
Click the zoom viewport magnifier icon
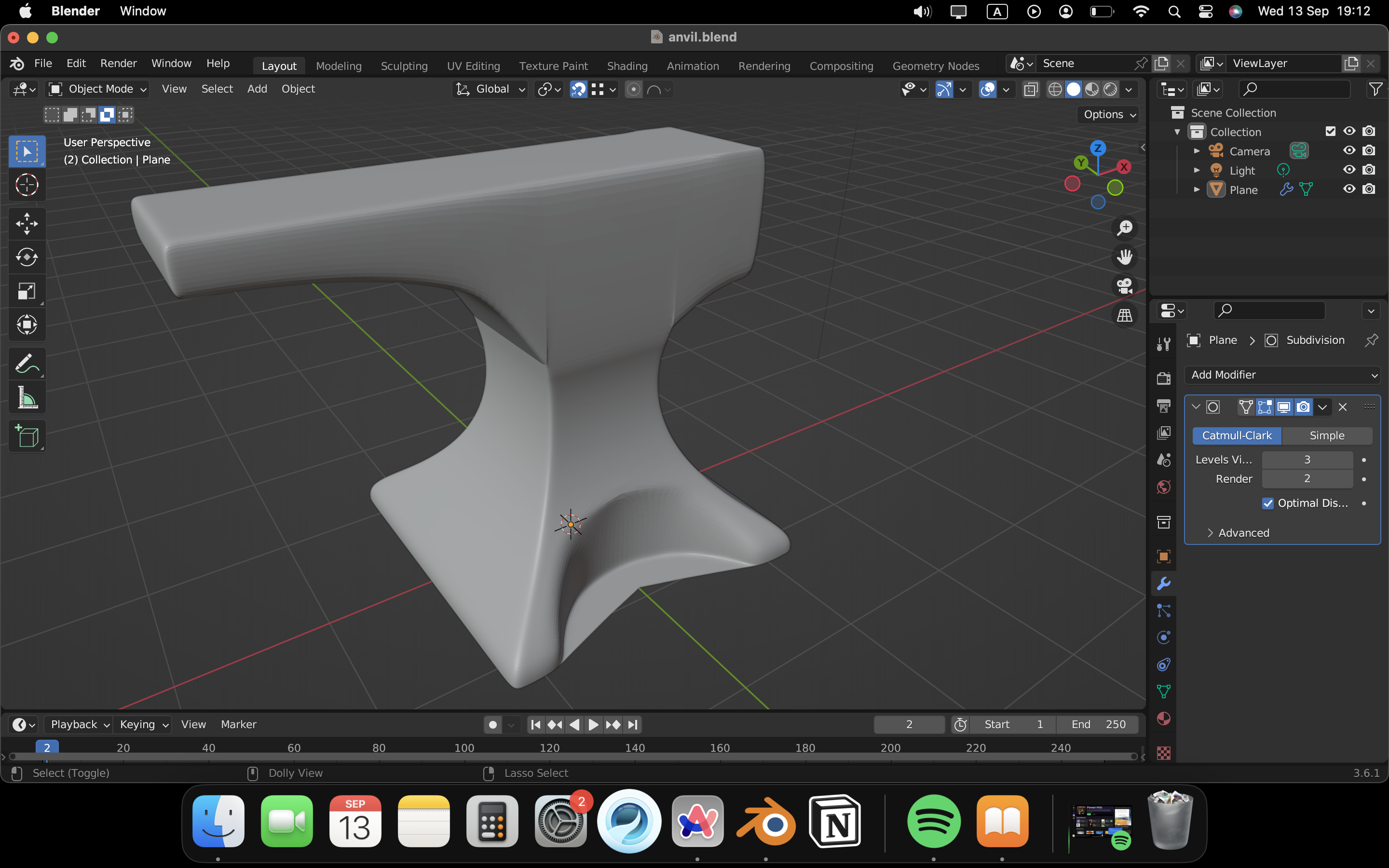point(1124,228)
